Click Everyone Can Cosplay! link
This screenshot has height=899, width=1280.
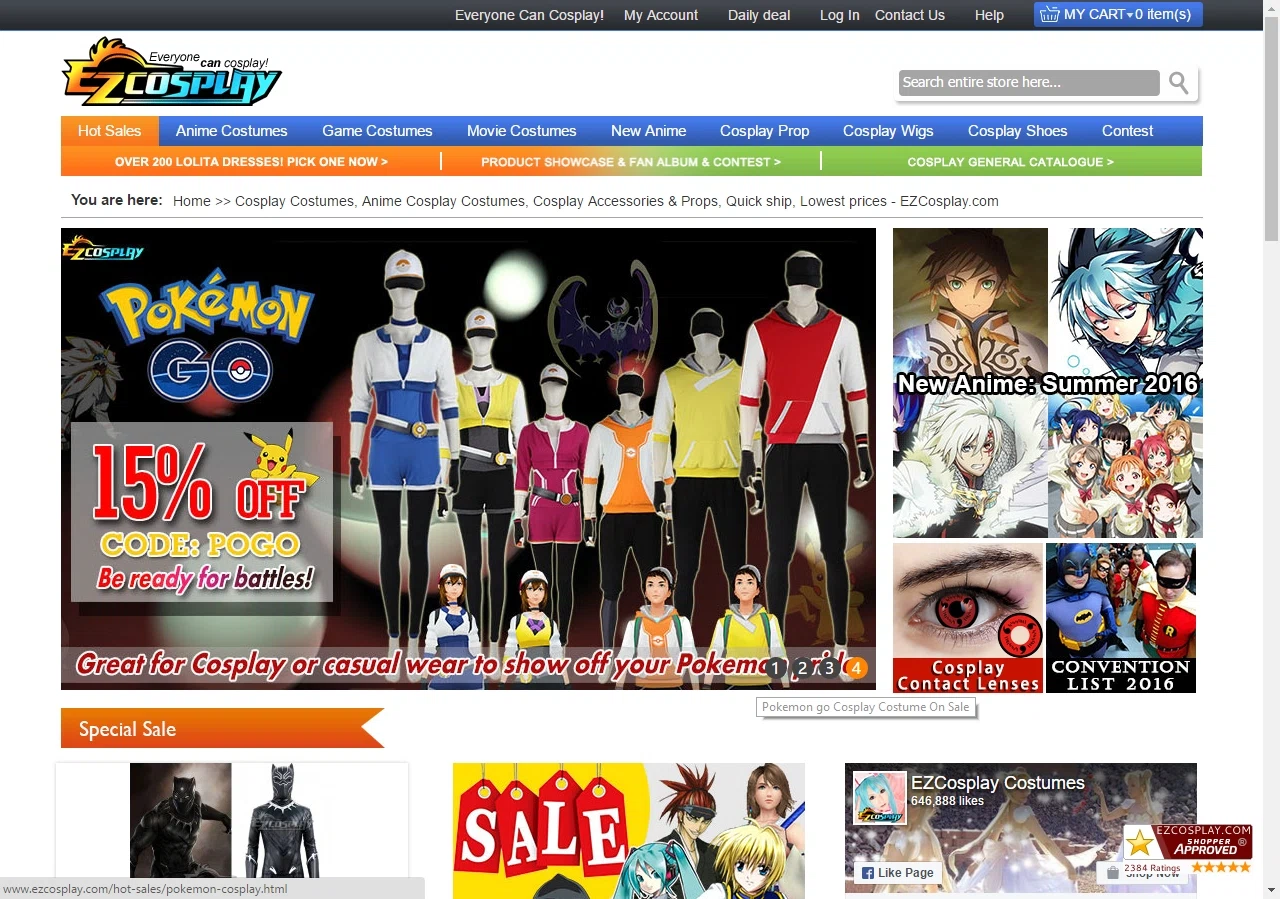(x=529, y=15)
